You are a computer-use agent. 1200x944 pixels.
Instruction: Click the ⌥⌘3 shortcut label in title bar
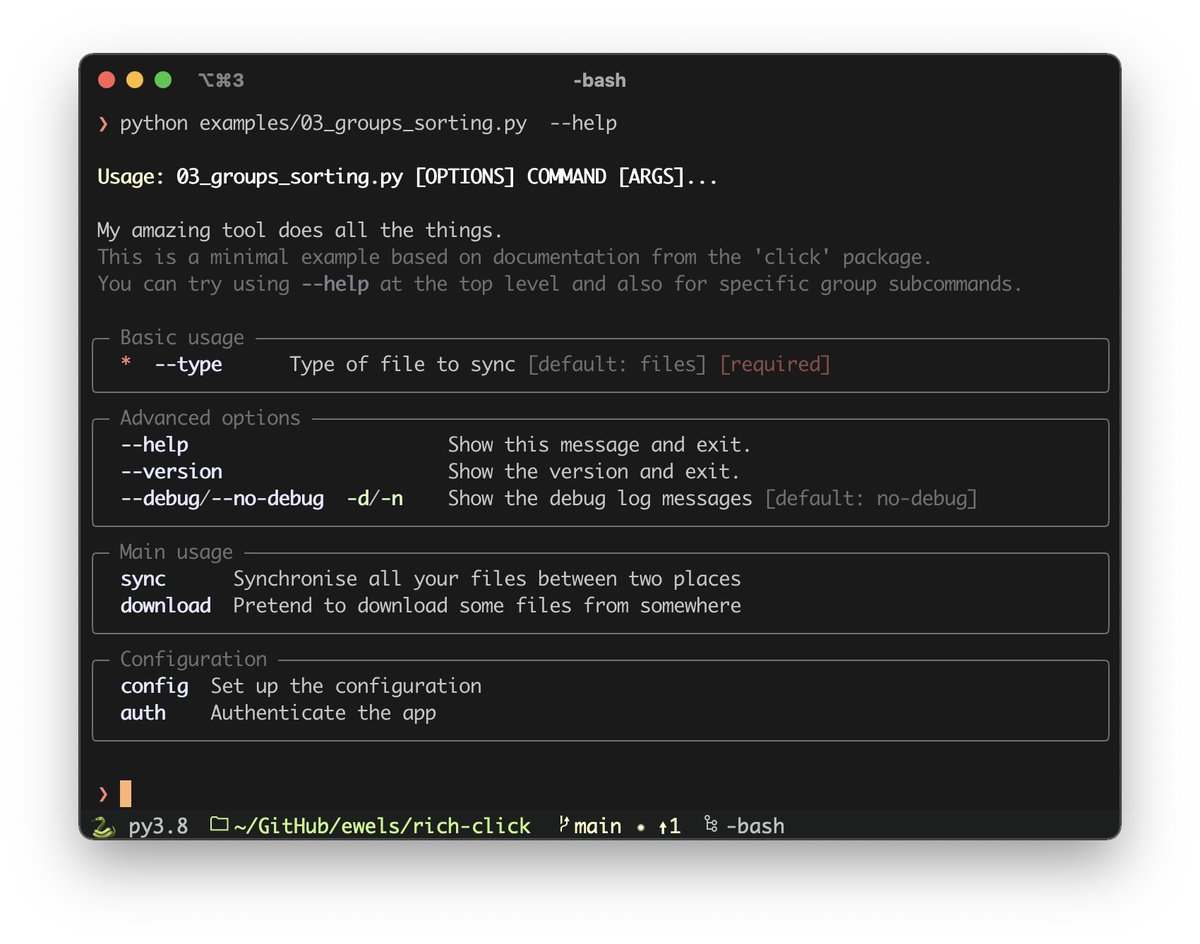click(x=221, y=80)
